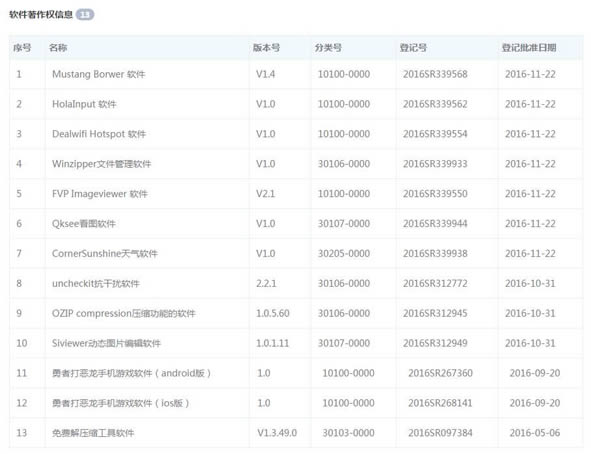Click the Siviewer image editing software name

tap(106, 343)
